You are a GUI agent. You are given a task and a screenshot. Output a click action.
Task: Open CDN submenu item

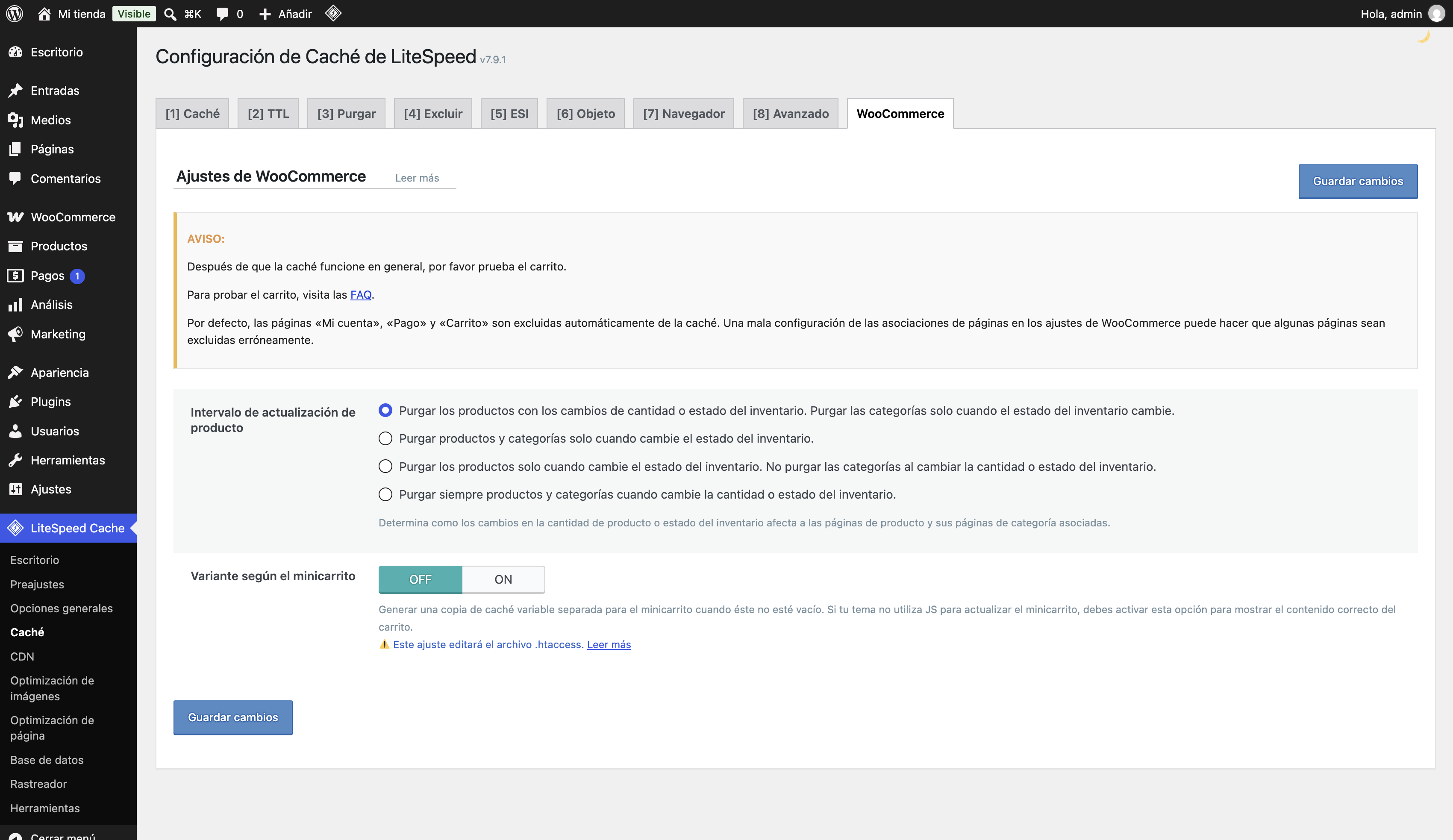(x=22, y=656)
